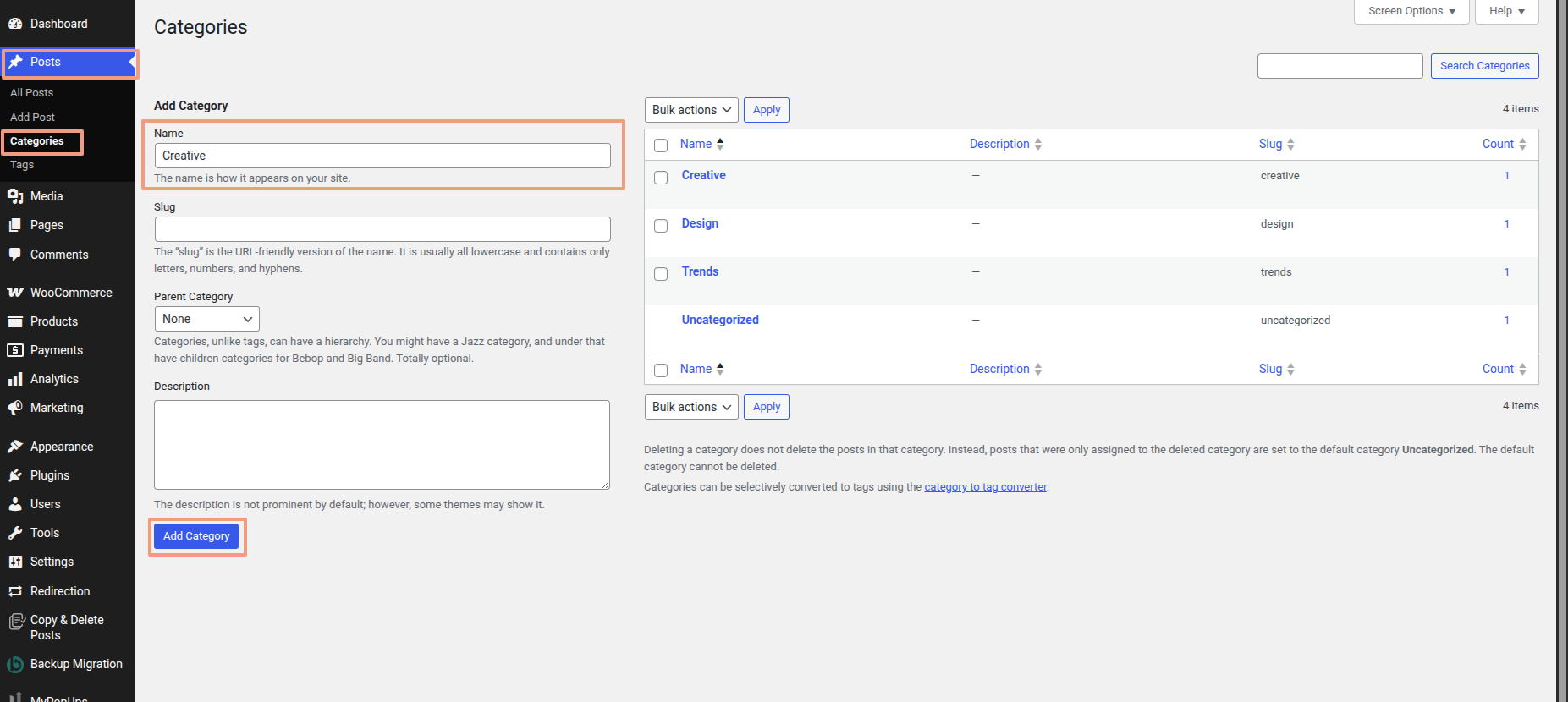Go to All Posts in sidebar
This screenshot has height=702, width=1568.
pos(31,93)
